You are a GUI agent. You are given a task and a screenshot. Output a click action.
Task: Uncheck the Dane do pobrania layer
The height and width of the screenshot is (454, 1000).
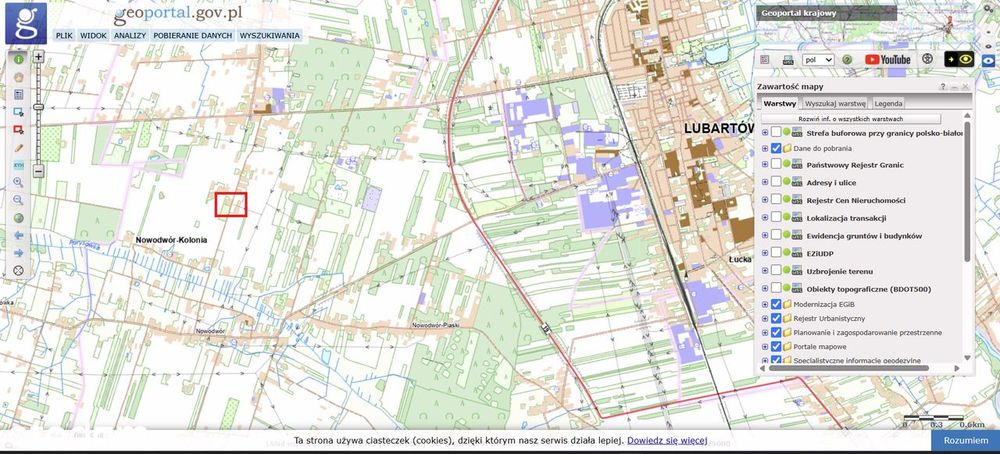point(776,148)
